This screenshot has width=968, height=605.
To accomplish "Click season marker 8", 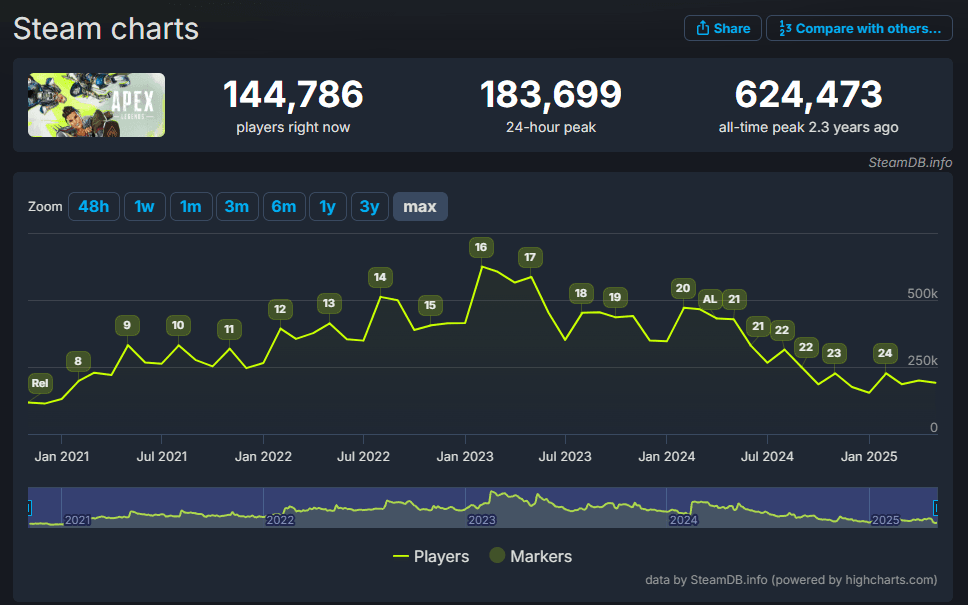I will [78, 361].
